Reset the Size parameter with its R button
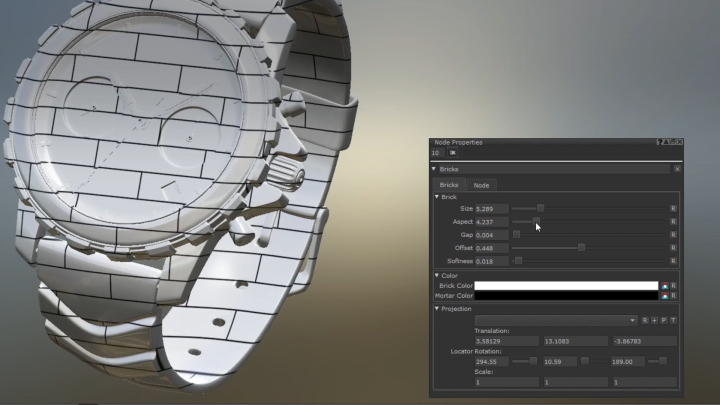This screenshot has width=720, height=405. [x=673, y=208]
